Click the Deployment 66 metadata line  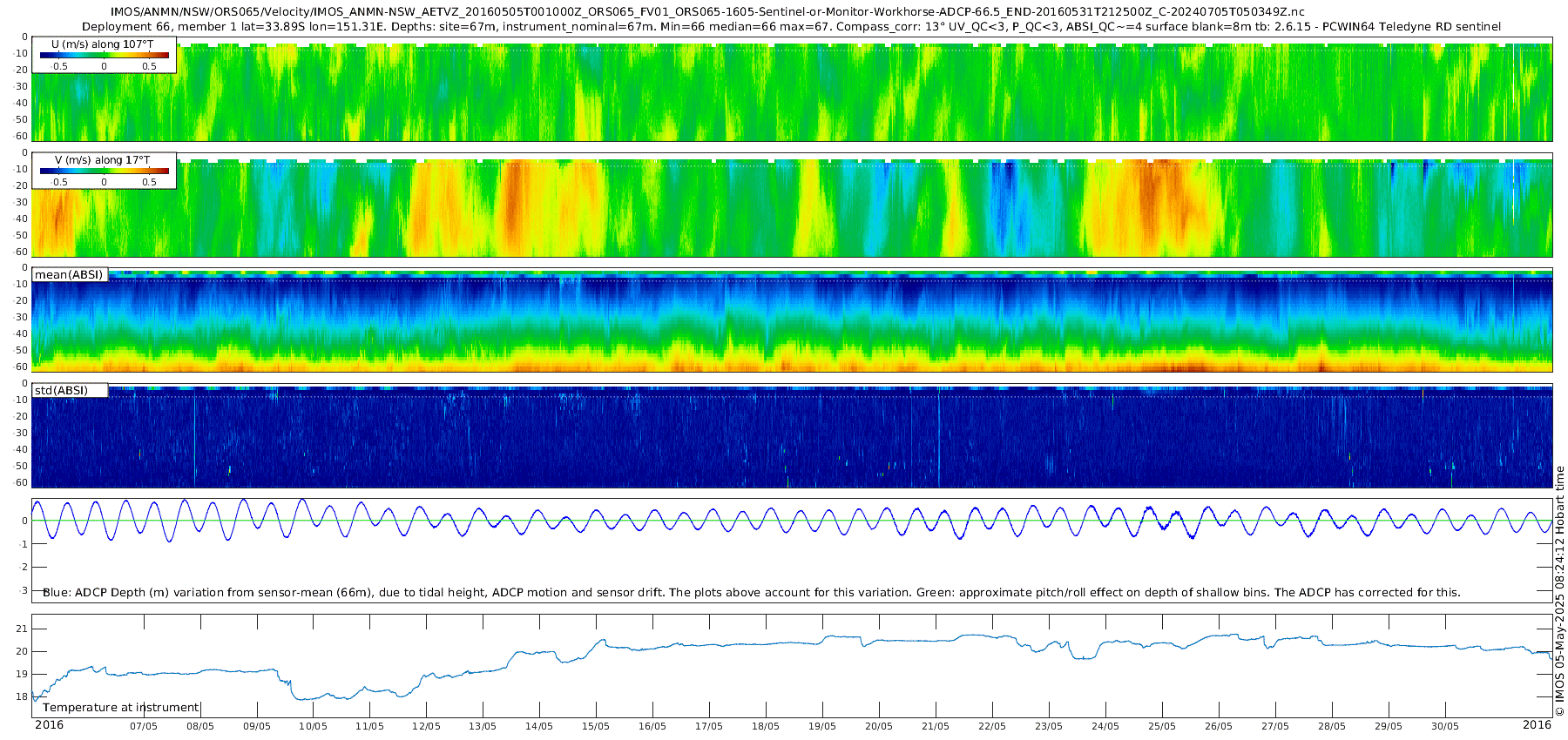(x=791, y=27)
